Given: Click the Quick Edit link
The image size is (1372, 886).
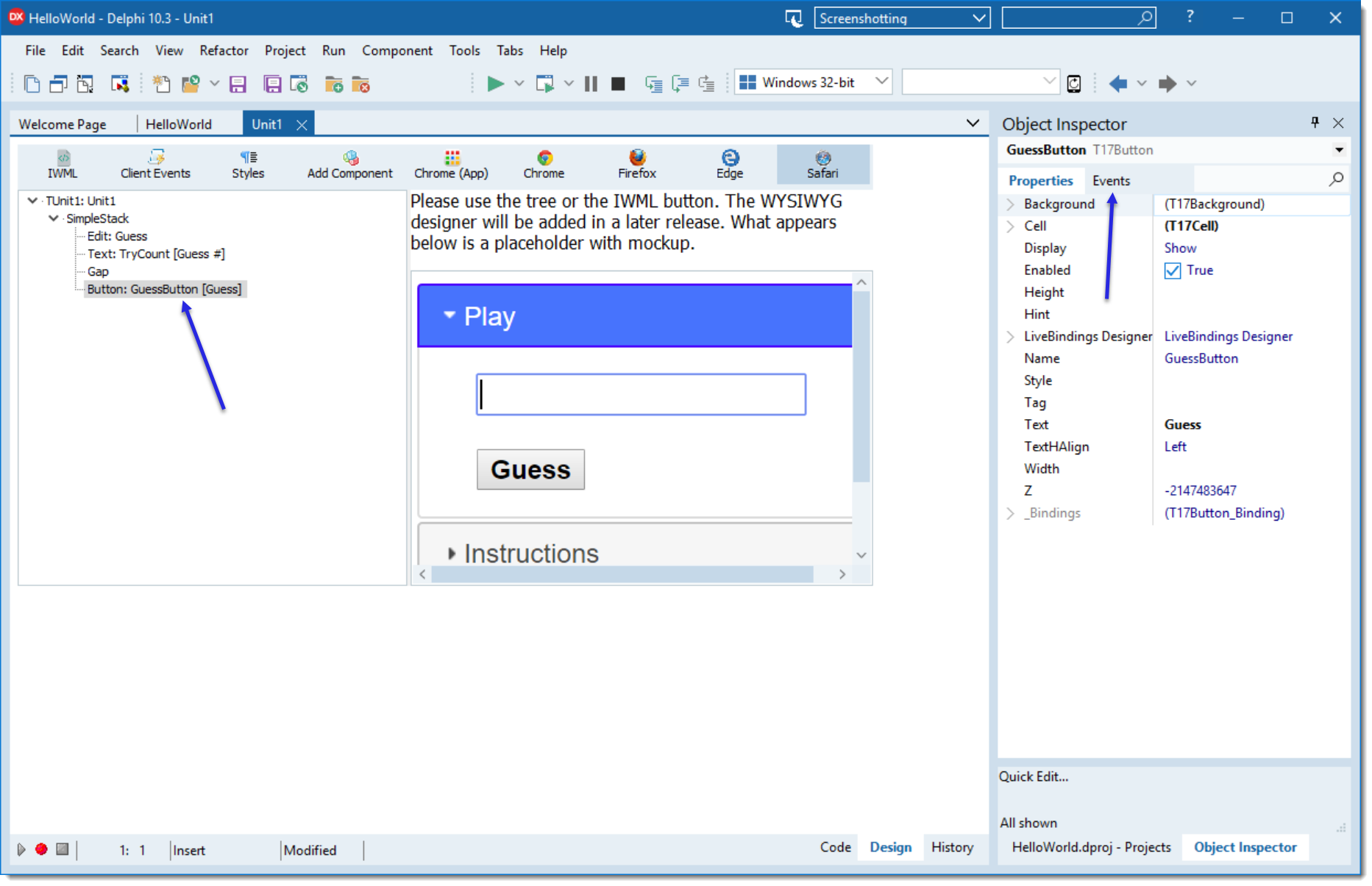Looking at the screenshot, I should (1034, 776).
